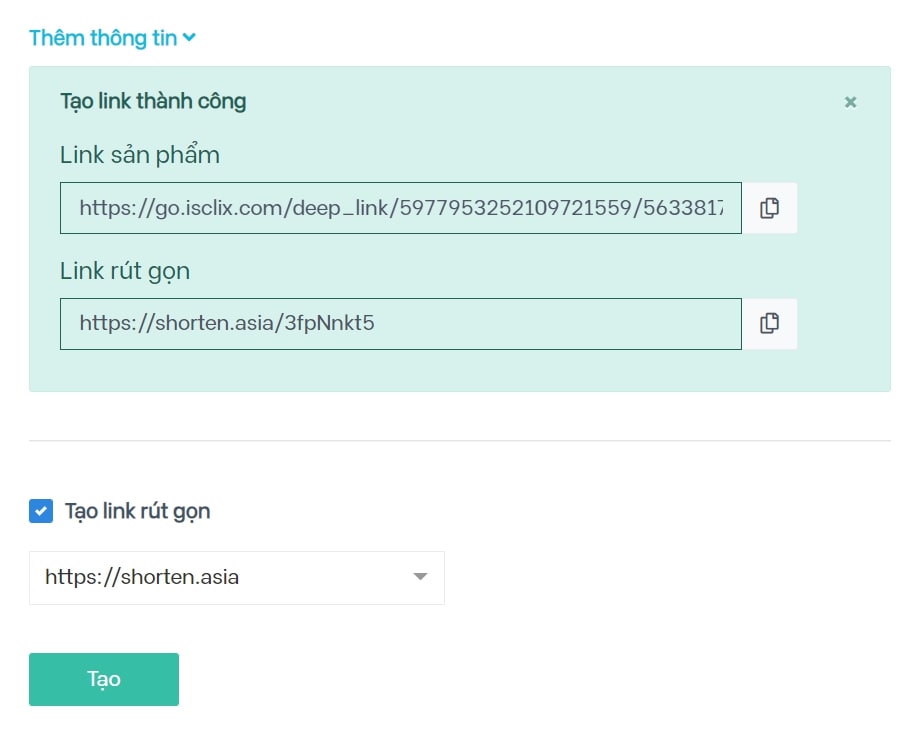Click the chevron next to Thêm thông tin
Image resolution: width=919 pixels, height=753 pixels.
coord(189,37)
